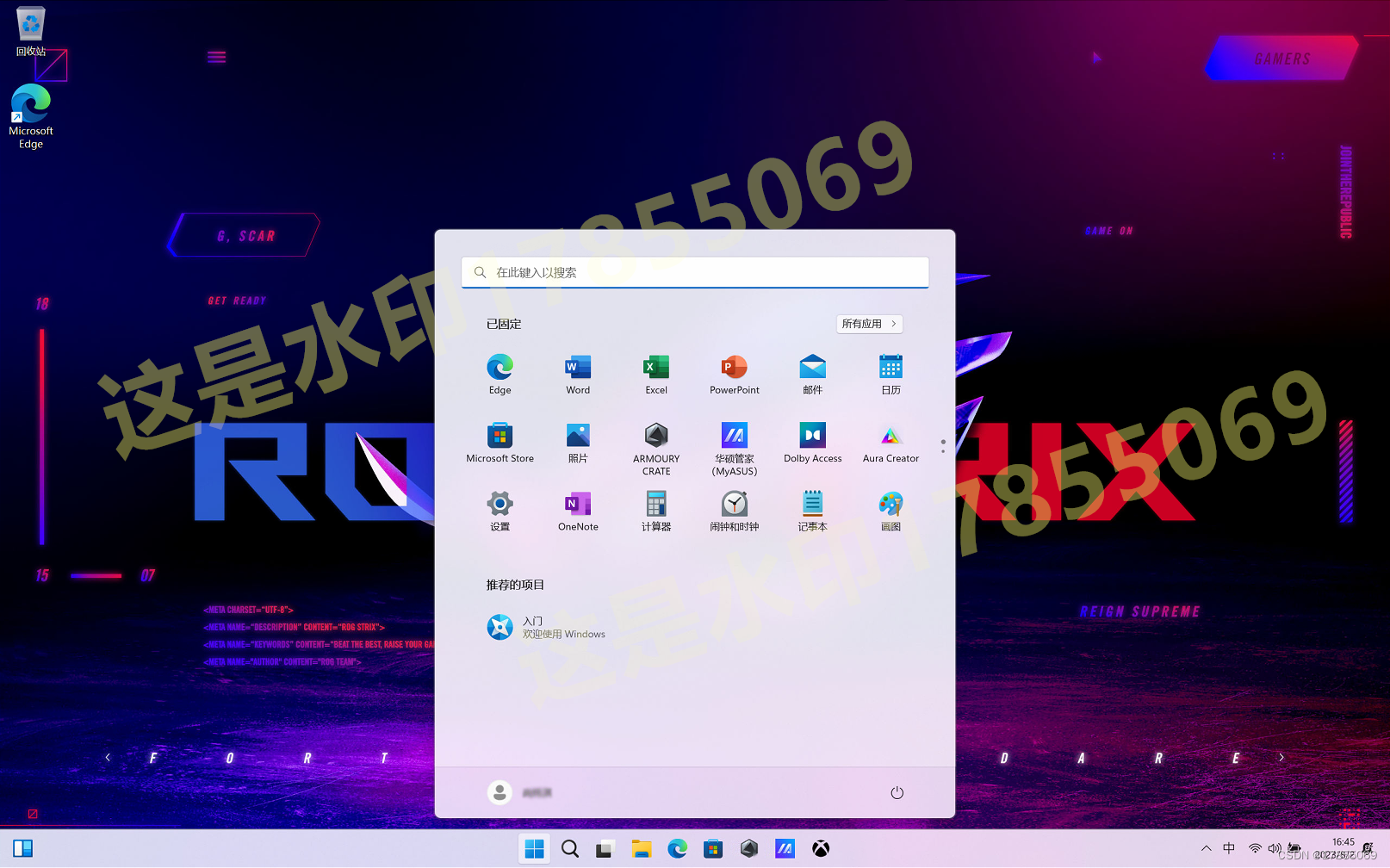Image resolution: width=1390 pixels, height=868 pixels.
Task: Click the power button in Start menu
Action: click(x=897, y=792)
